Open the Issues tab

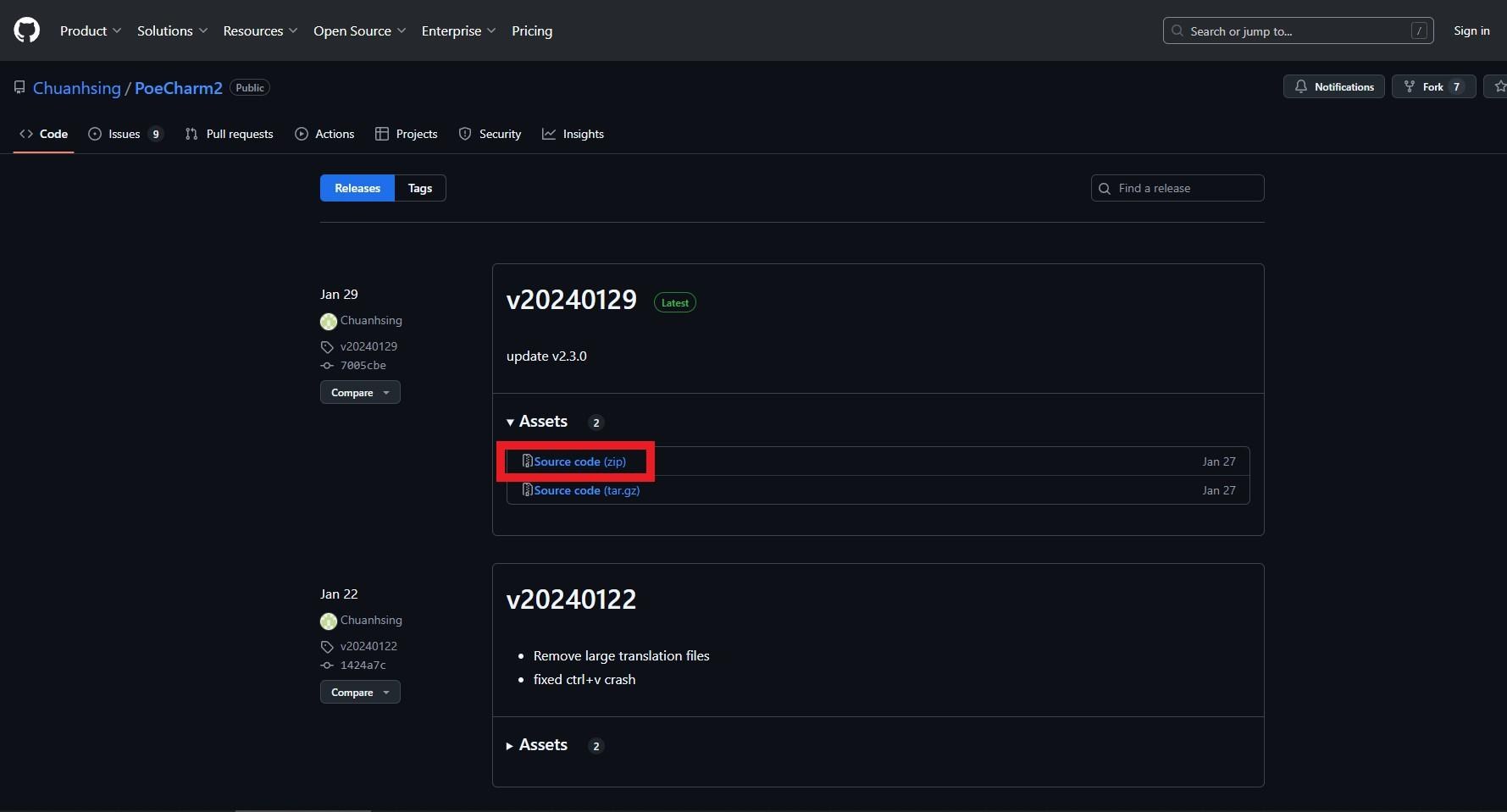point(125,134)
